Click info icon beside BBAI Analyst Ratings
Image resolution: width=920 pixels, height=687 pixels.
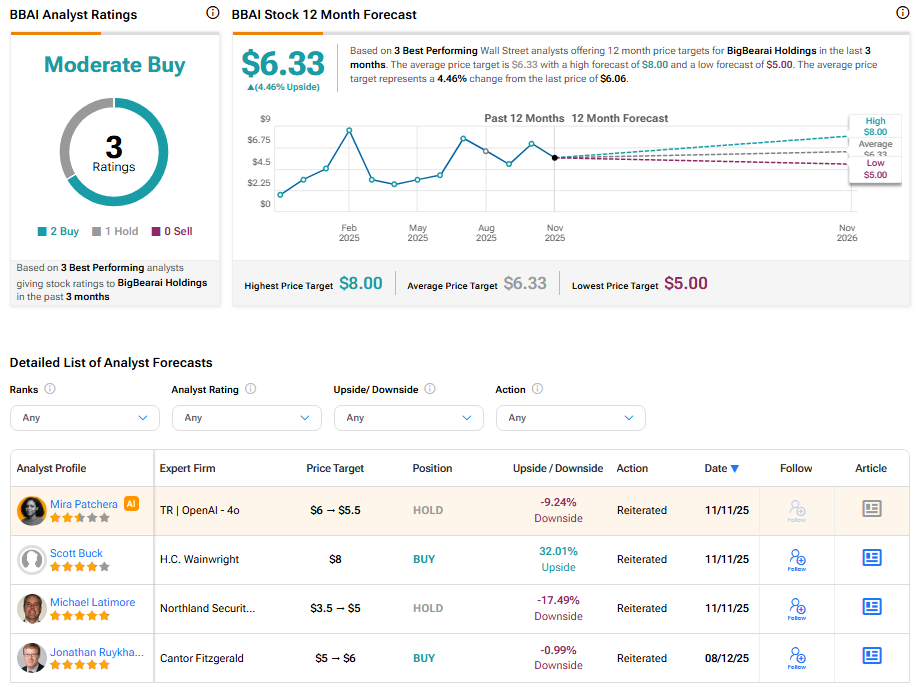(x=212, y=13)
